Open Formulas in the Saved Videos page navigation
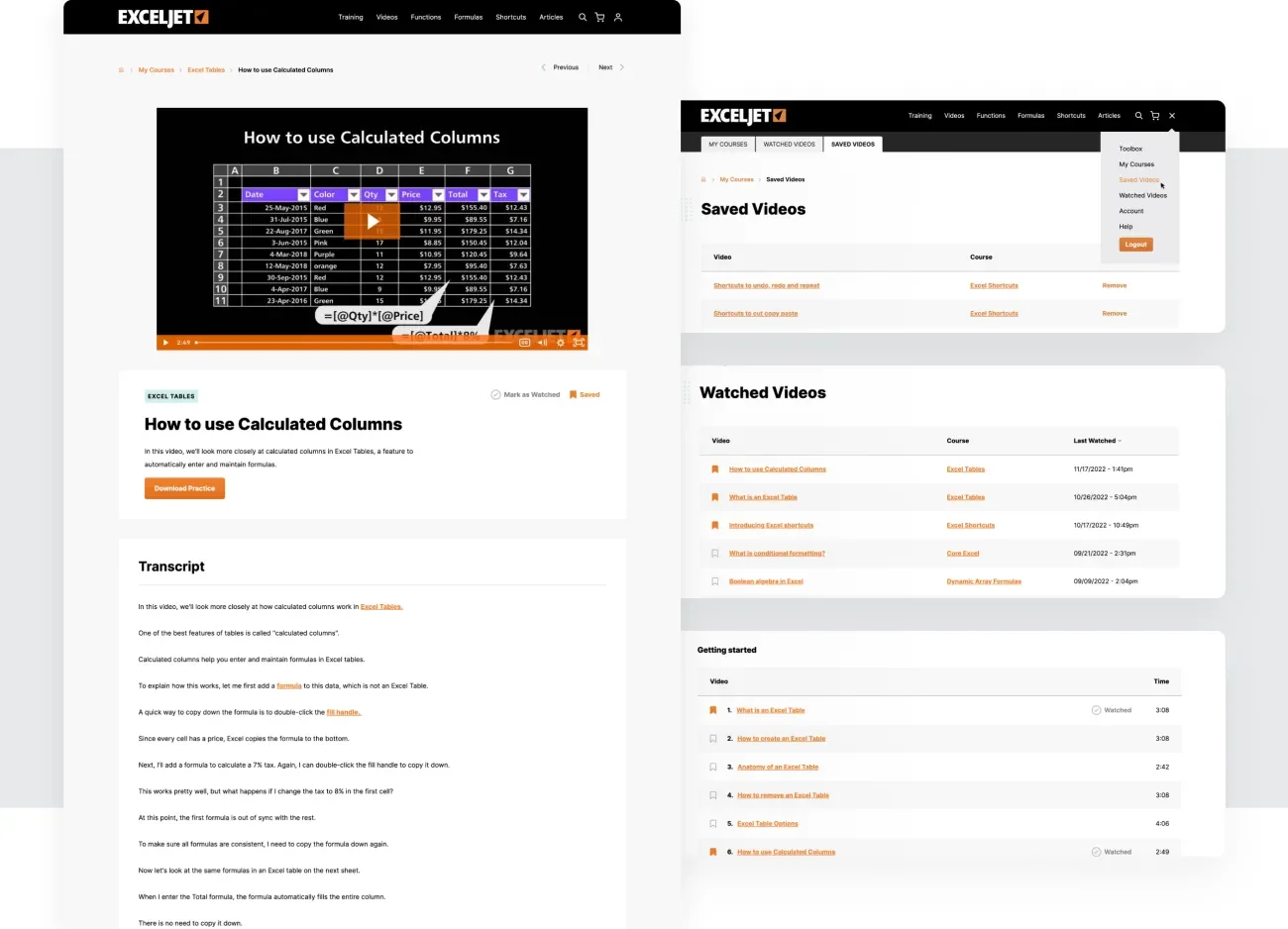Screen dimensions: 1288x929 (1030, 116)
